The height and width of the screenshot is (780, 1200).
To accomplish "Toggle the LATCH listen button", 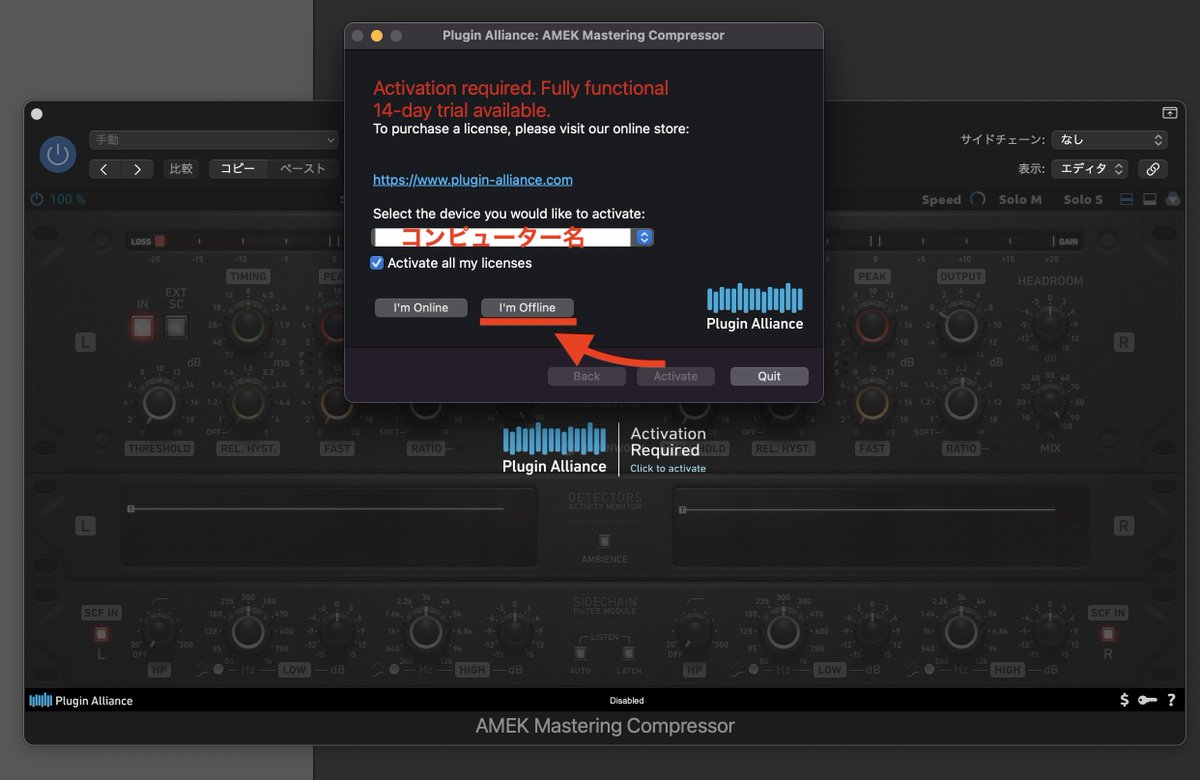I will pos(629,653).
